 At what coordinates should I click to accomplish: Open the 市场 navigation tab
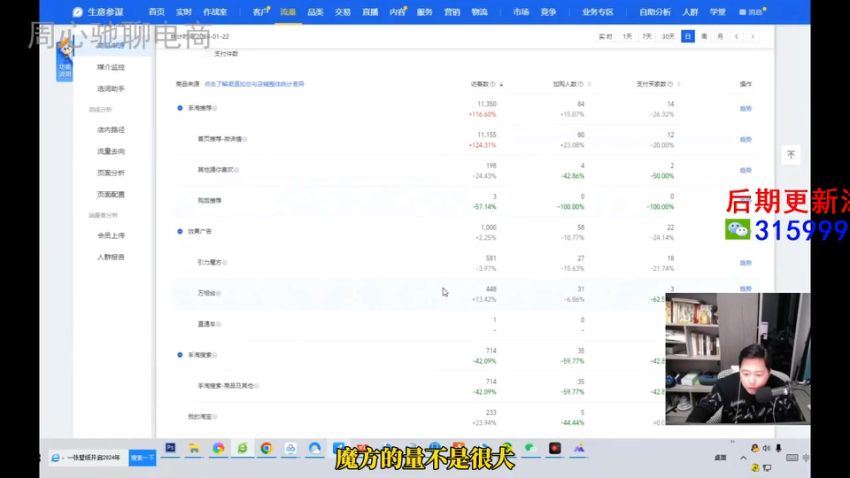click(521, 12)
